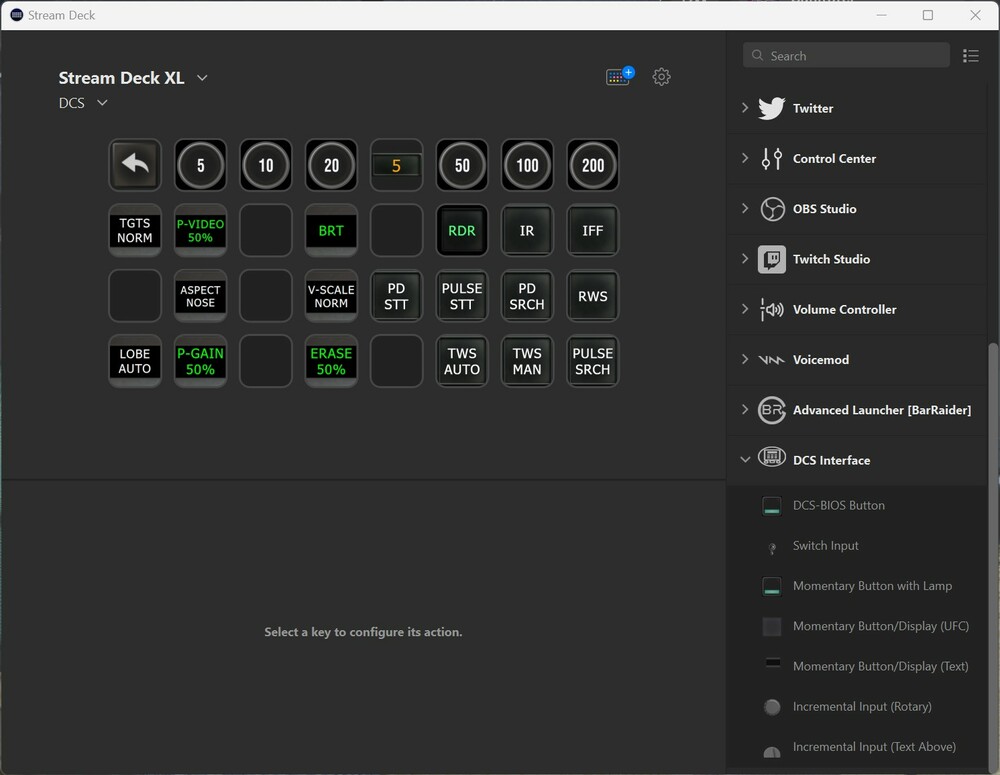Select empty key between P-VIDEO and BRT
Viewport: 1000px width, 775px height.
tap(265, 230)
